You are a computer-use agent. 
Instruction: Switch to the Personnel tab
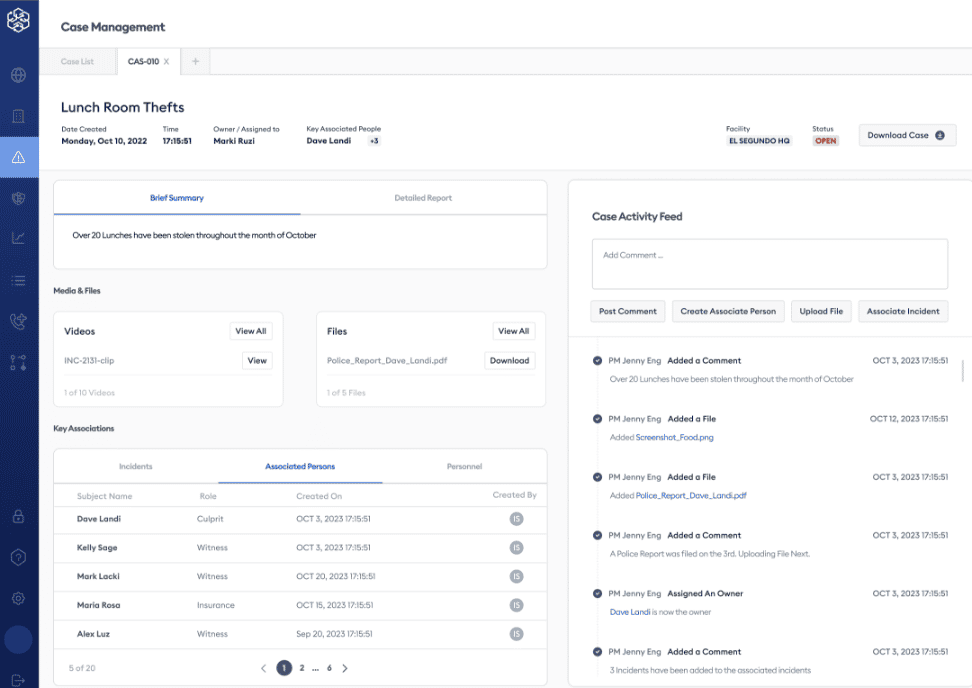click(x=464, y=466)
